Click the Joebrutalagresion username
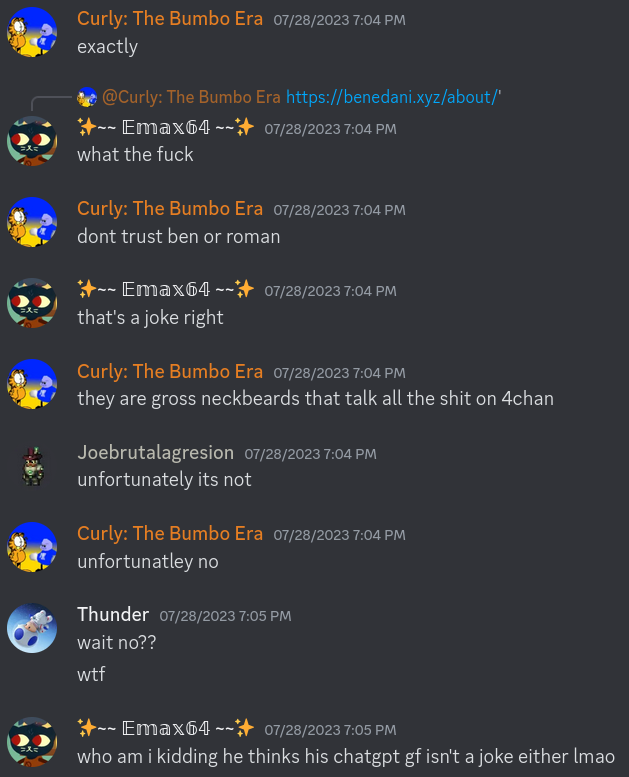Screen dimensions: 629x777 tap(156, 452)
